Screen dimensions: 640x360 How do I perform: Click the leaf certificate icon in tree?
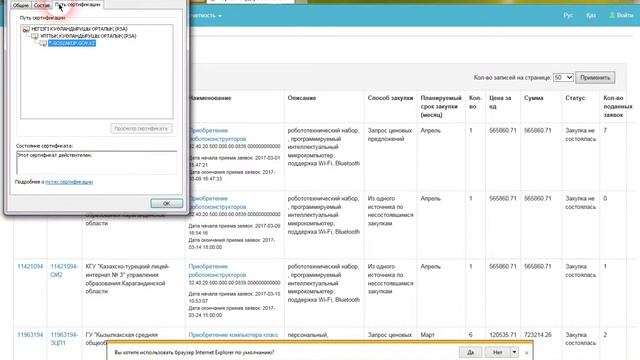pos(43,43)
